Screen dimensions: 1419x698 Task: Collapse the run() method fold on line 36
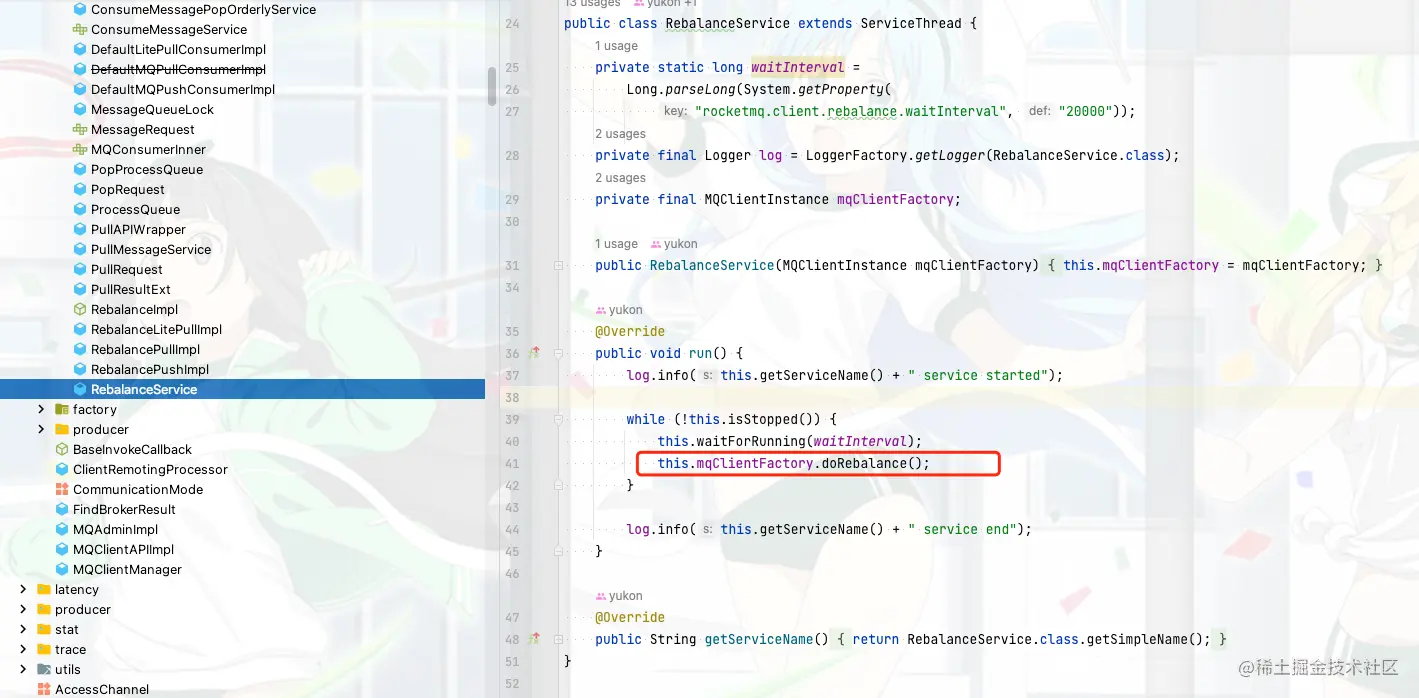point(560,353)
